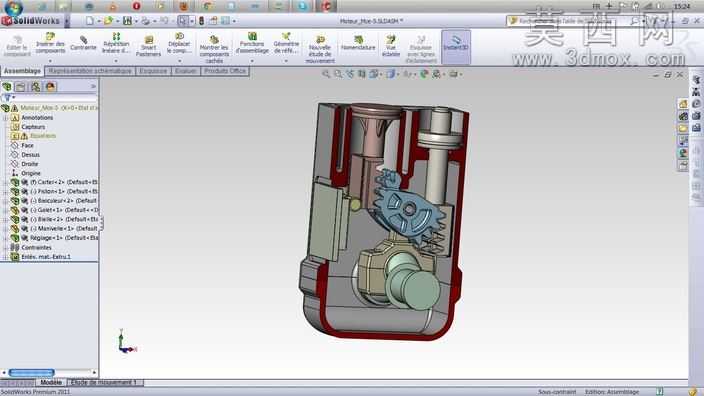
Task: Choose Déplacer le composant tool
Action: coord(179,44)
